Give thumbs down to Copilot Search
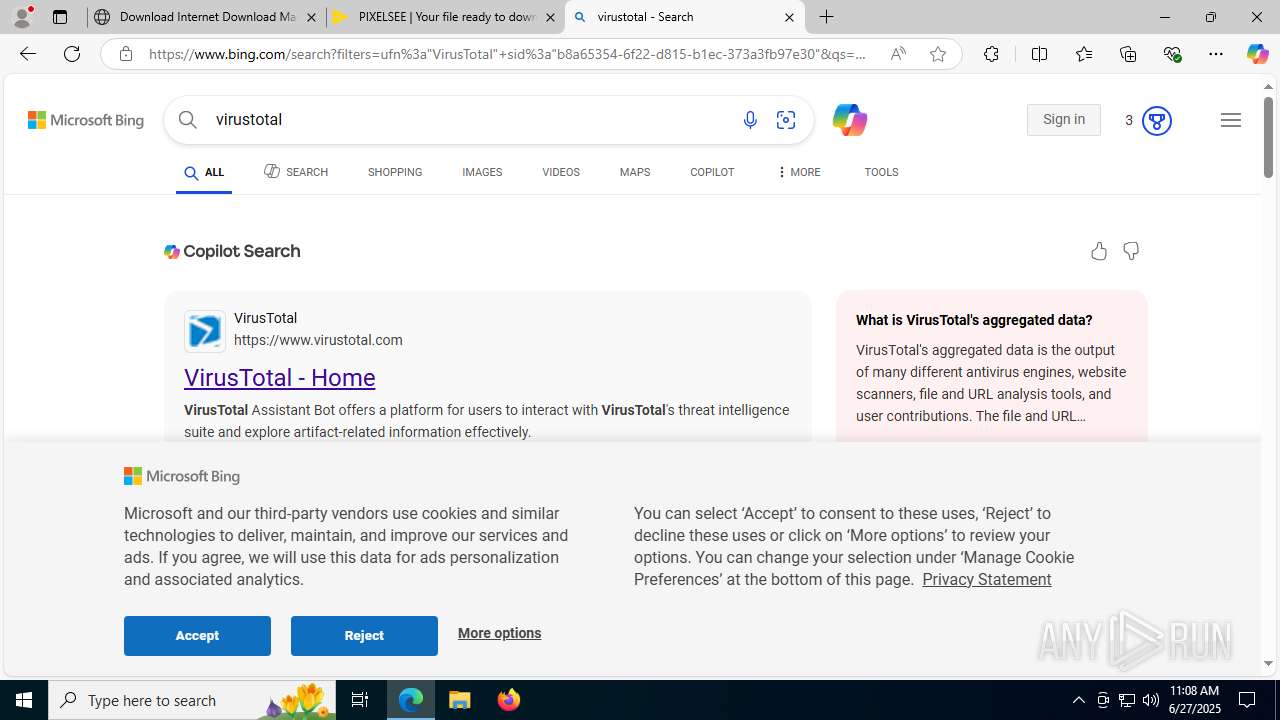 tap(1131, 251)
